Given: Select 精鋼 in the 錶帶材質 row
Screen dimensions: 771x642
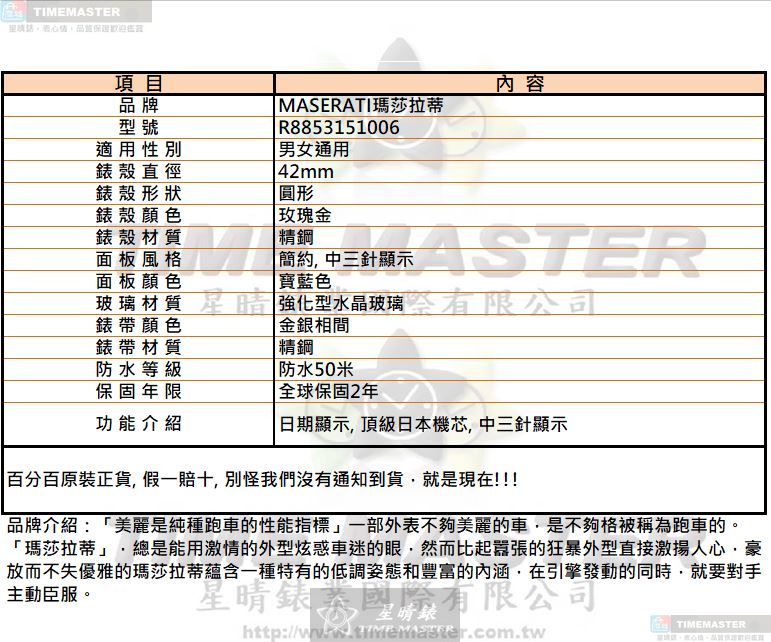Looking at the screenshot, I should point(296,347).
